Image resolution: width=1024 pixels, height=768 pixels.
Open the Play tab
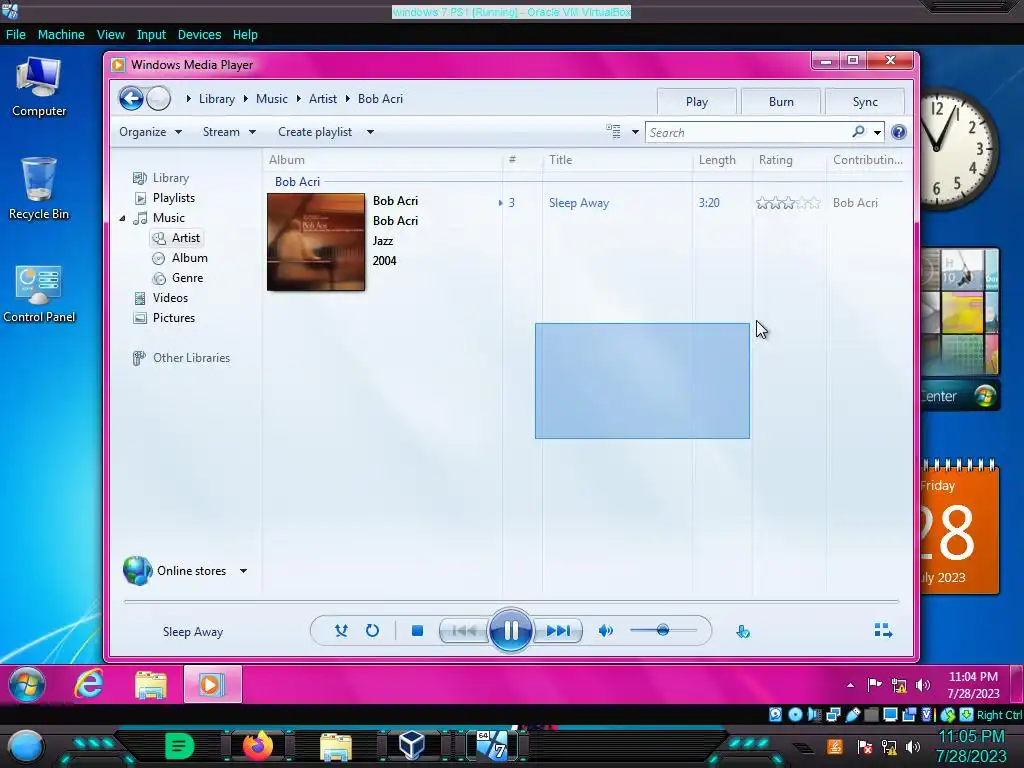point(697,102)
